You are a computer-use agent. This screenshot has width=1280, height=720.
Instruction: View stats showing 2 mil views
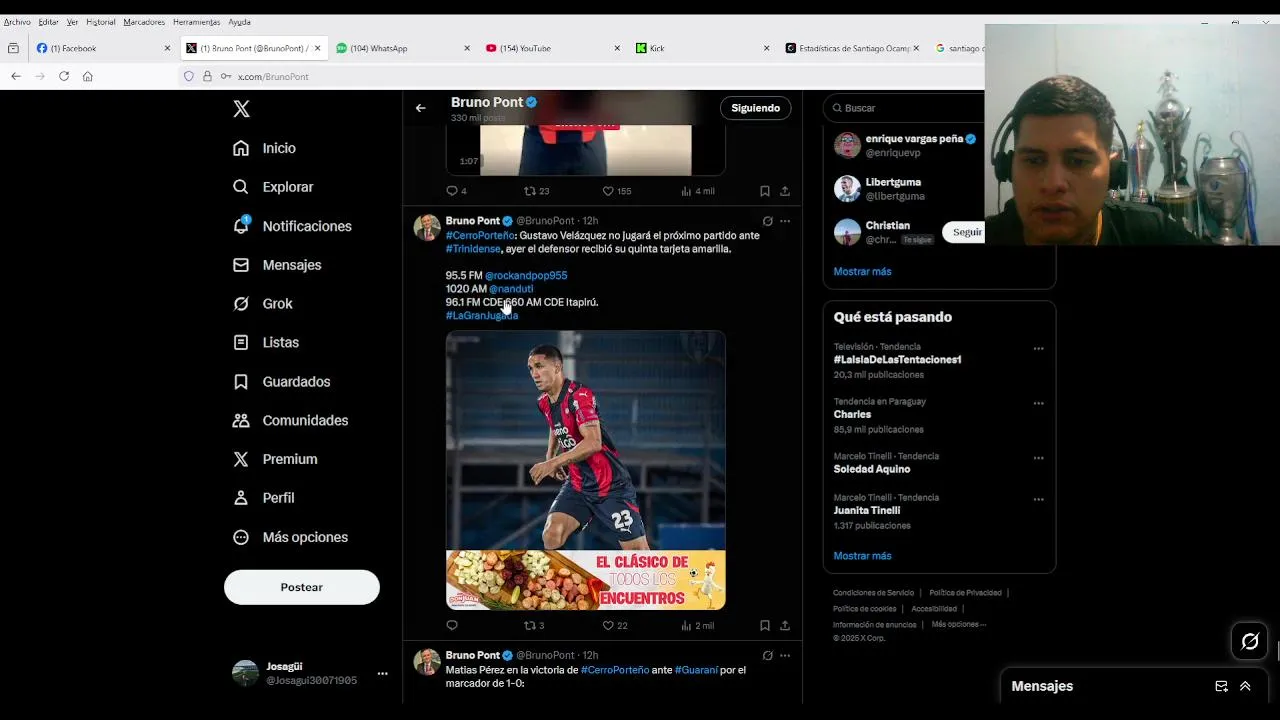pyautogui.click(x=697, y=625)
